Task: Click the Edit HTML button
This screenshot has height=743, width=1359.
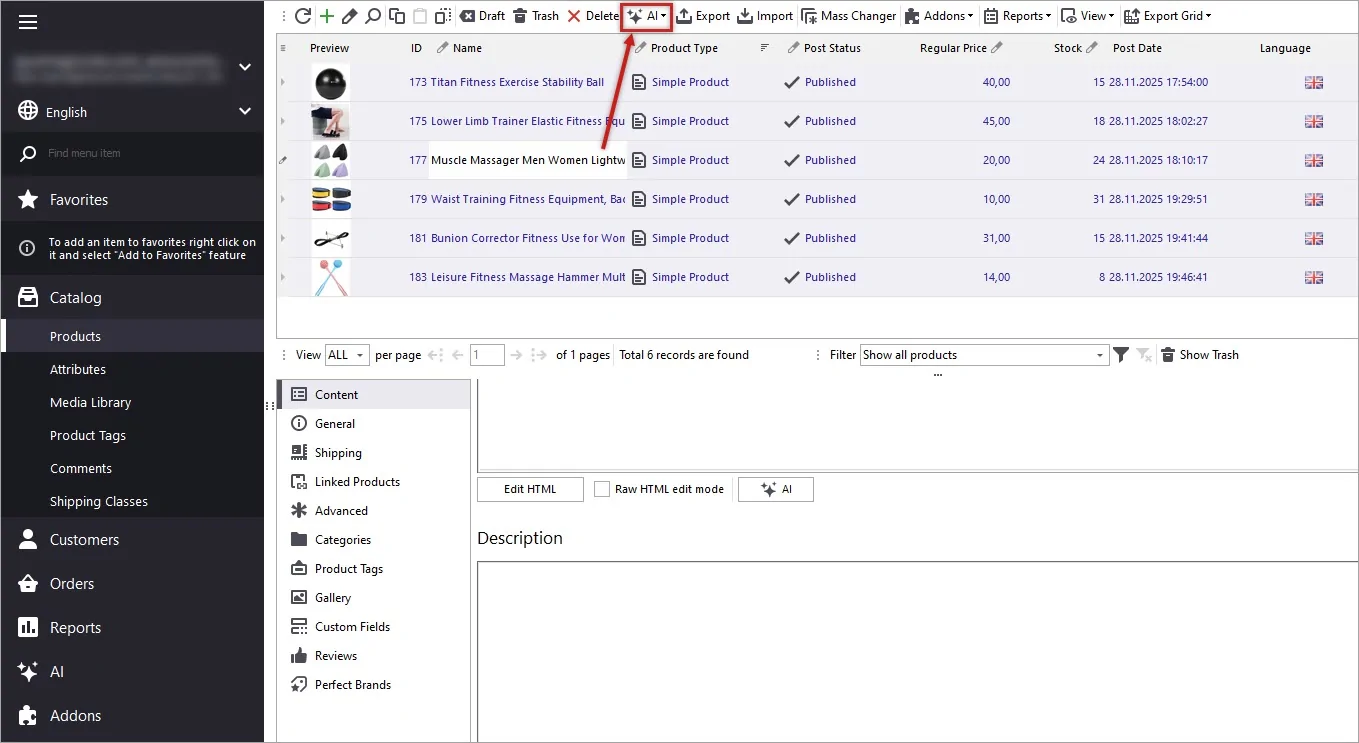Action: [529, 489]
